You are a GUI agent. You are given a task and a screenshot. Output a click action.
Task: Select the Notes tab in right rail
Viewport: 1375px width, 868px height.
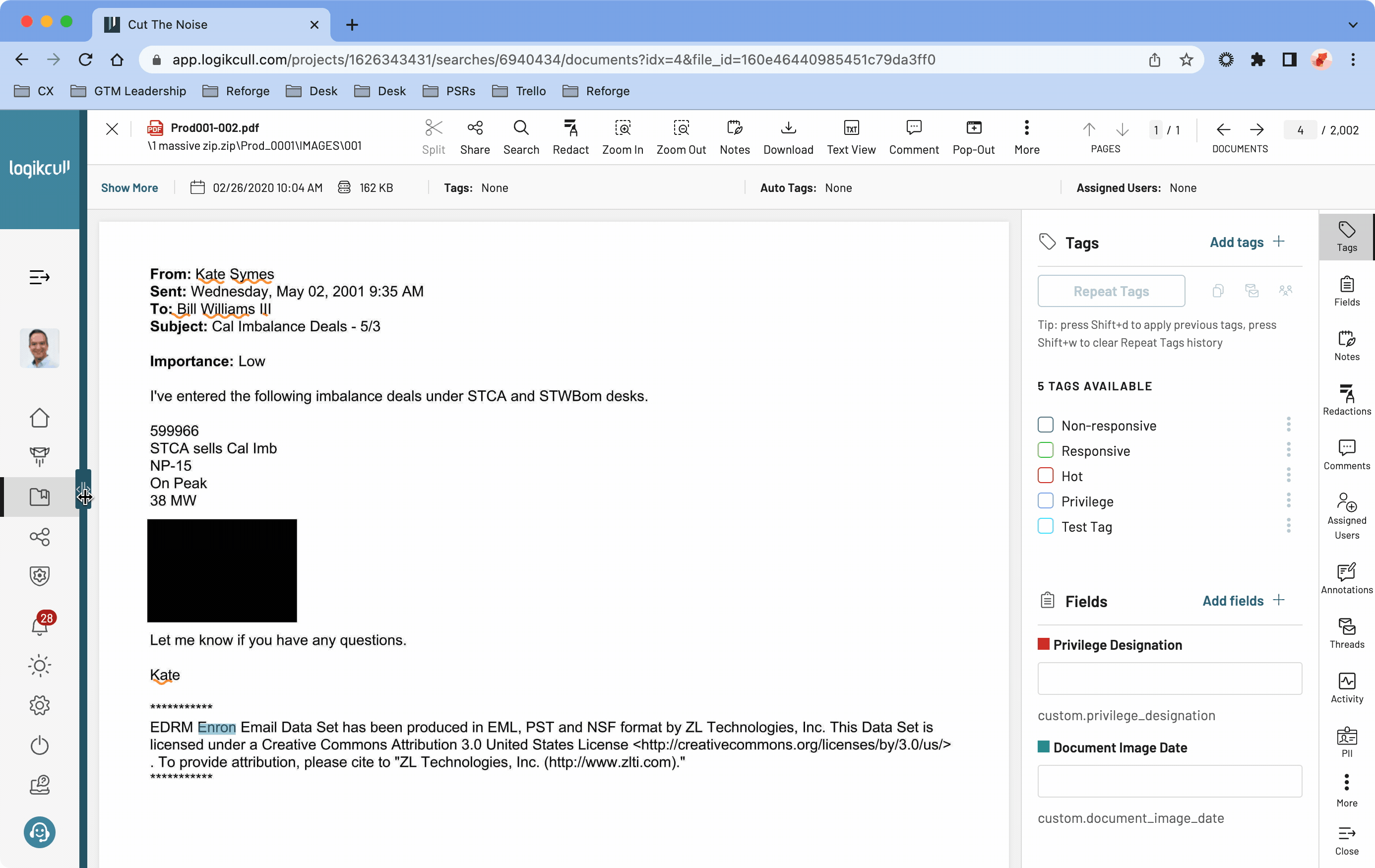point(1346,346)
